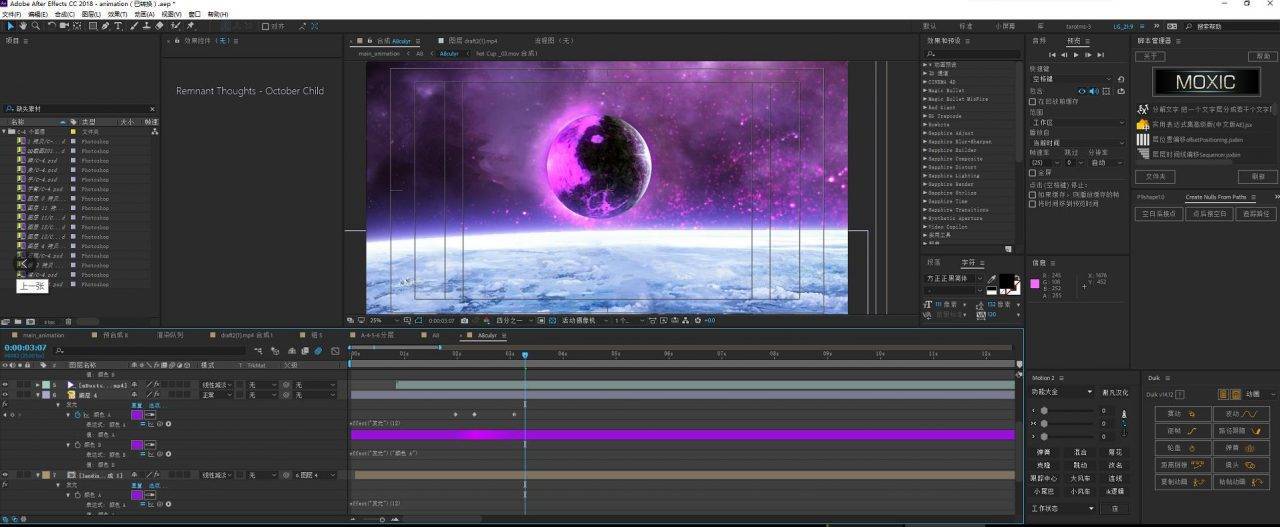The height and width of the screenshot is (527, 1280).
Task: Open viewer zoom 25% dropdown
Action: [383, 320]
